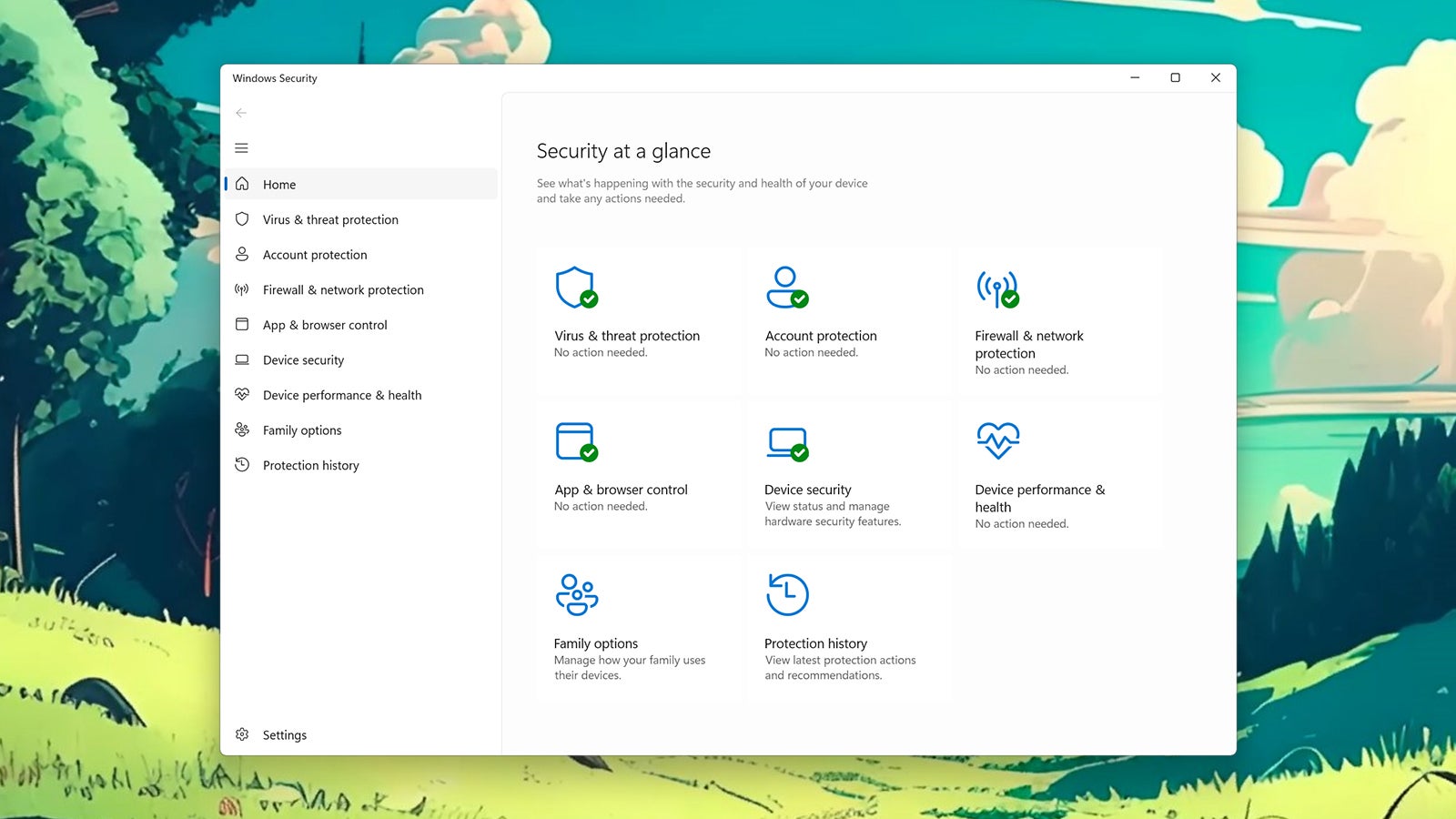Open the Settings gear at the bottom
This screenshot has width=1456, height=819.
coord(242,734)
